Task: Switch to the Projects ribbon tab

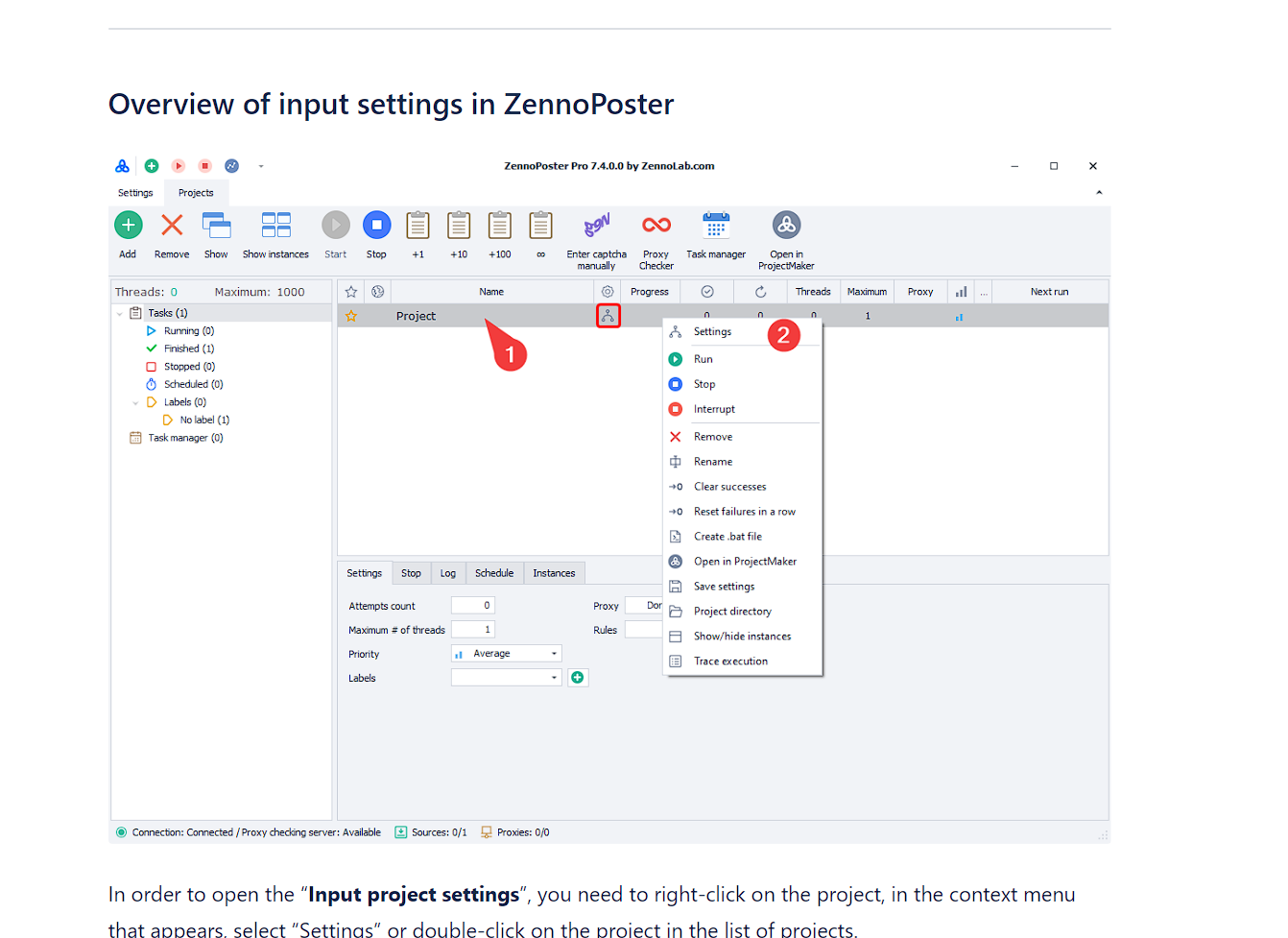Action: [x=196, y=193]
